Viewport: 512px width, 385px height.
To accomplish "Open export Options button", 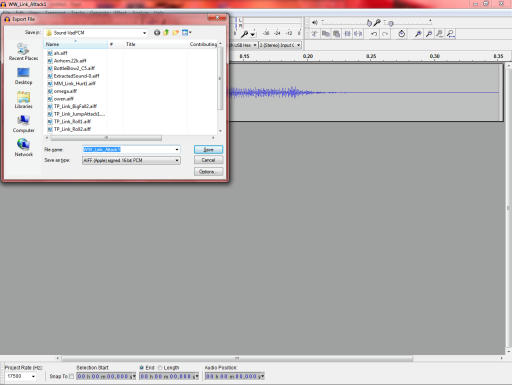I will pos(208,172).
